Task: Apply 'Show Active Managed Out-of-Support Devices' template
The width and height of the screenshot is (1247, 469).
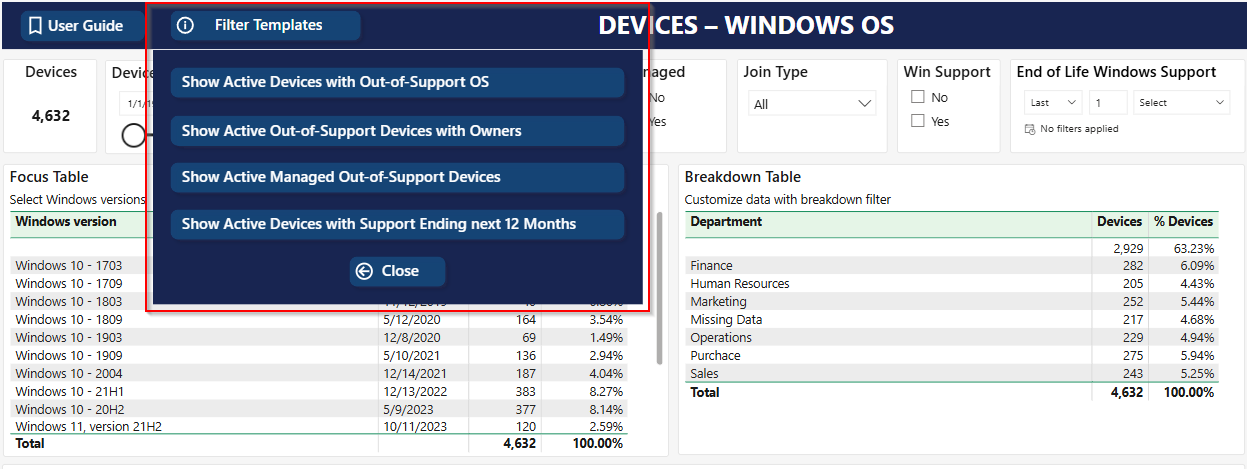Action: (397, 177)
